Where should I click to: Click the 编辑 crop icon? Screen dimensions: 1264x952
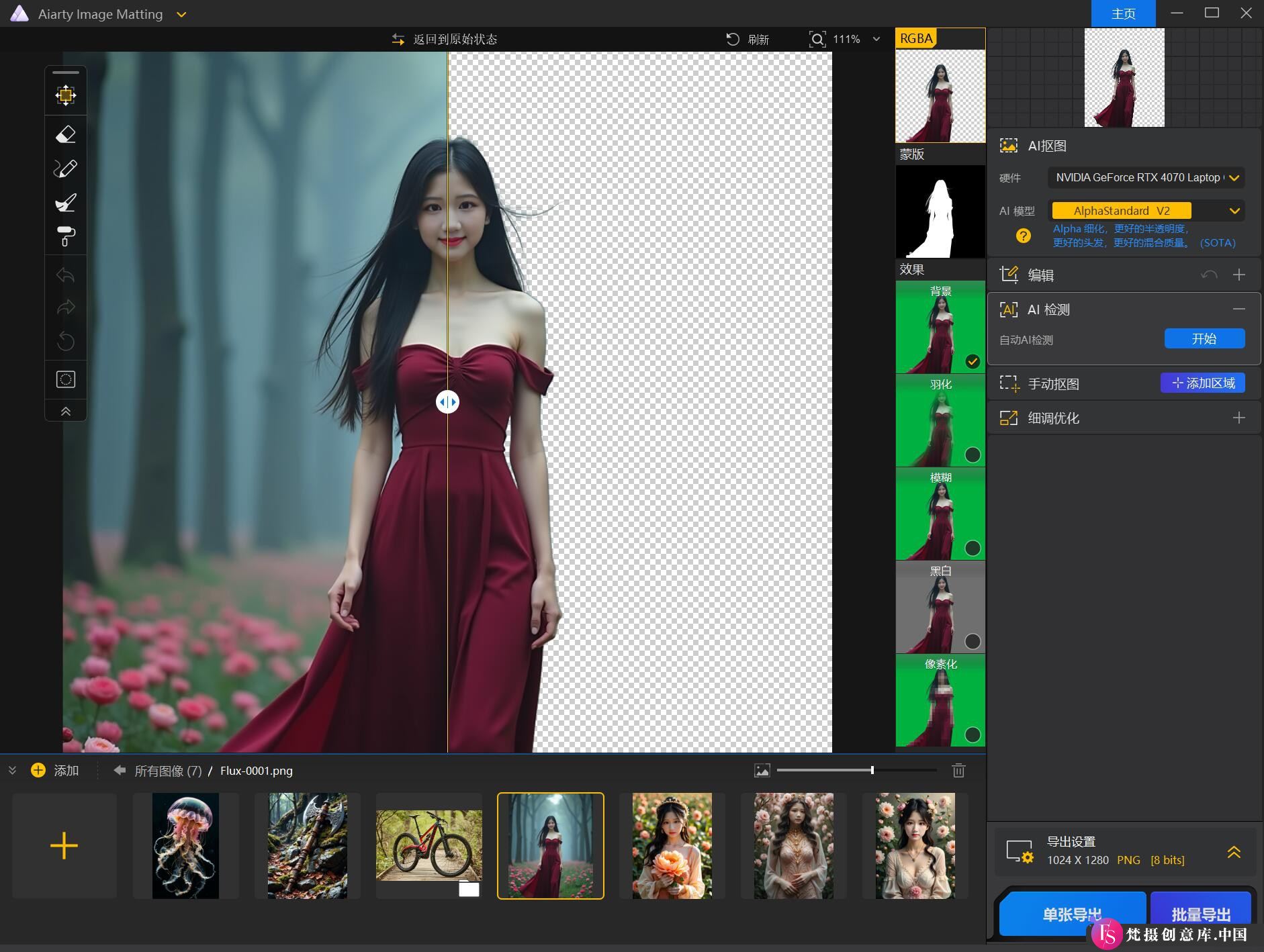pos(1008,275)
